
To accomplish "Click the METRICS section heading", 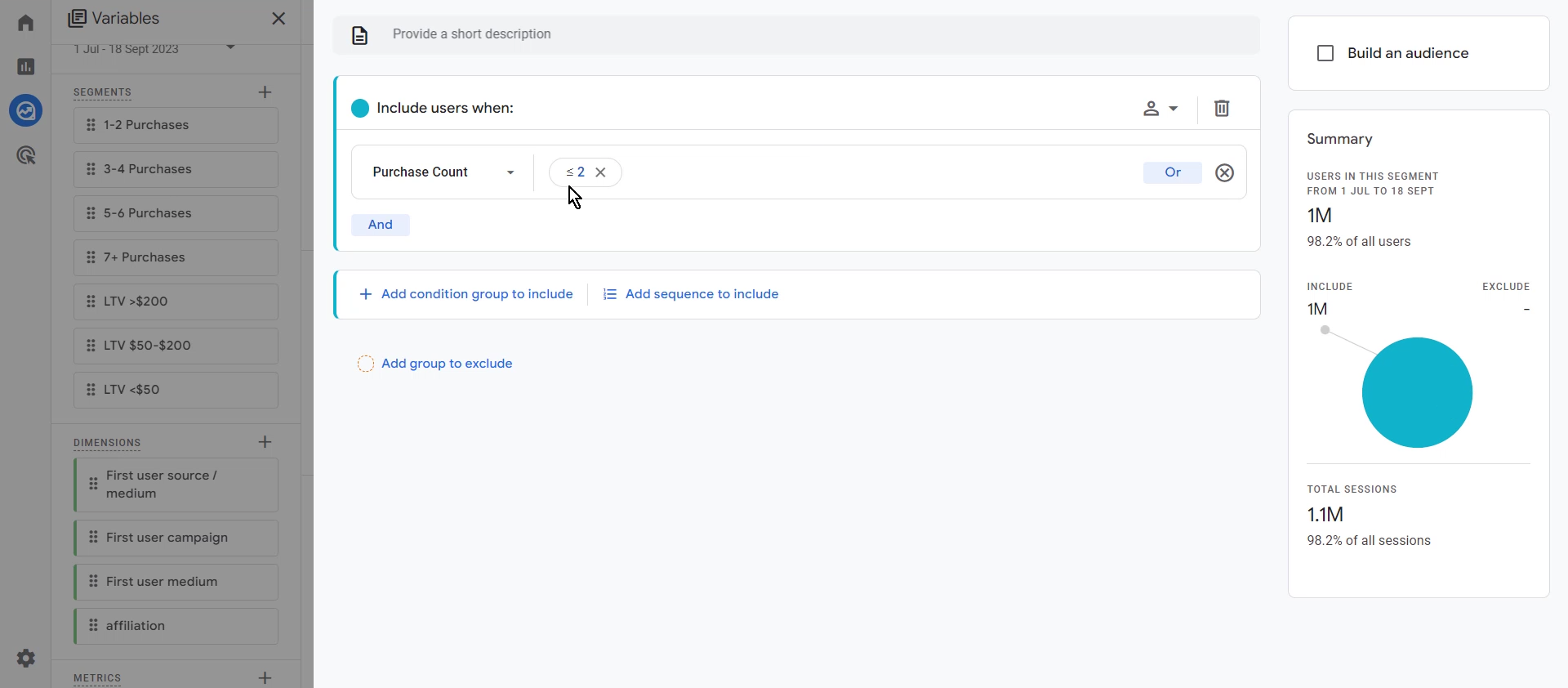I will pos(97,678).
